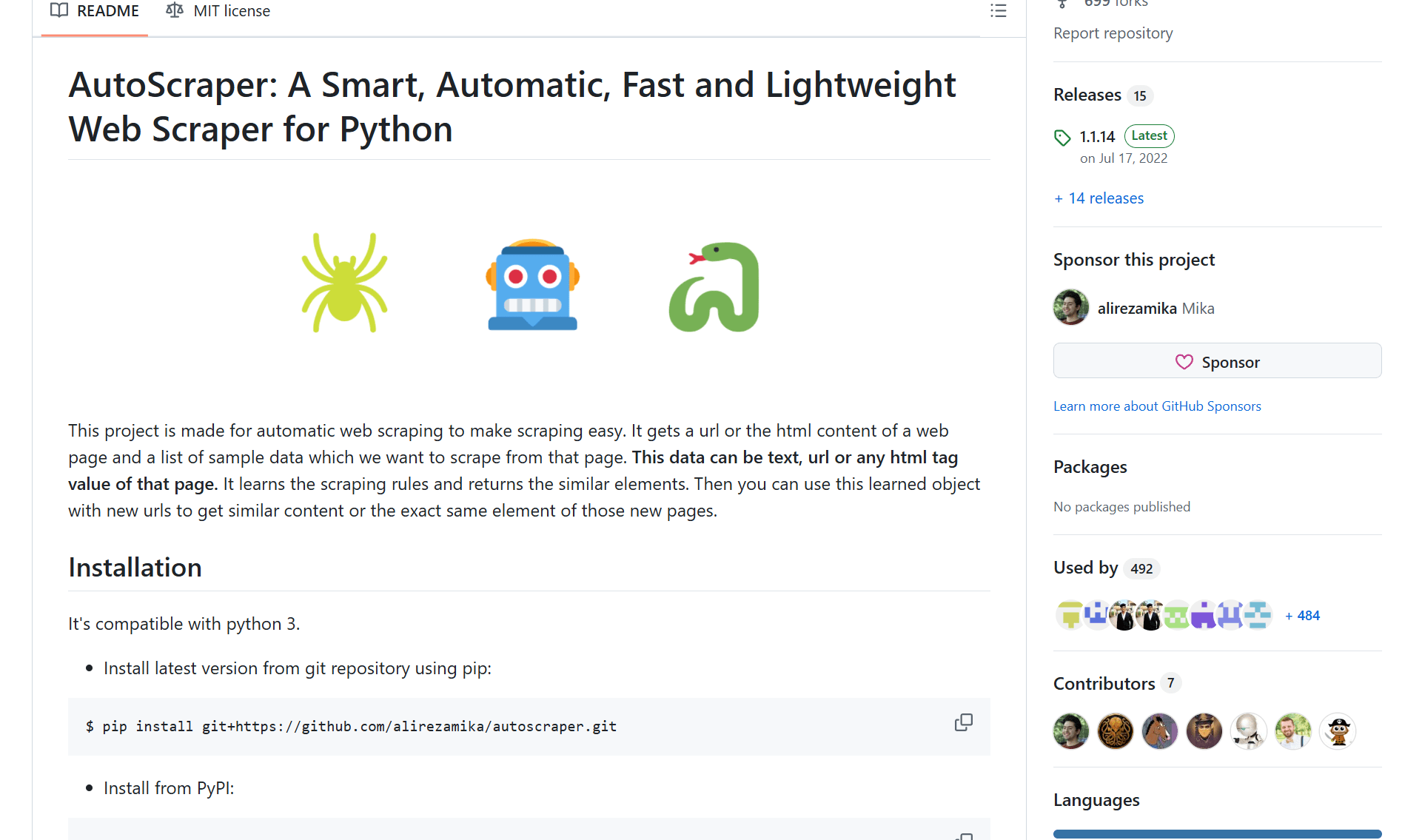Click the Installation heading
The image size is (1422, 840).
tap(135, 568)
